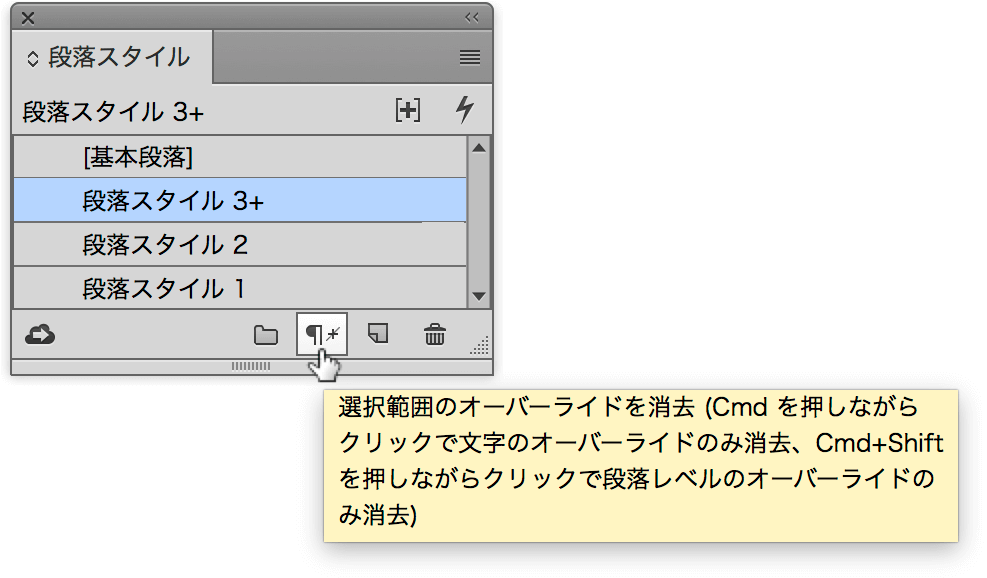Viewport: 987px width, 578px height.
Task: Select the [基本段落] style
Action: (x=240, y=157)
